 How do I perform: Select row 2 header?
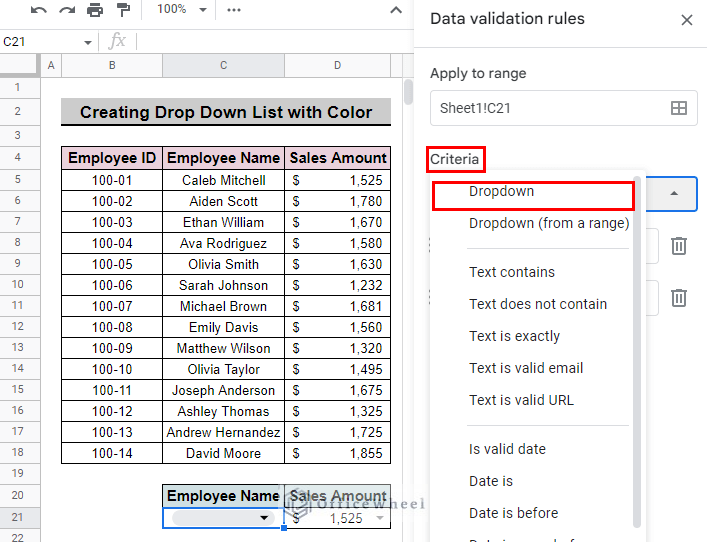[x=18, y=111]
